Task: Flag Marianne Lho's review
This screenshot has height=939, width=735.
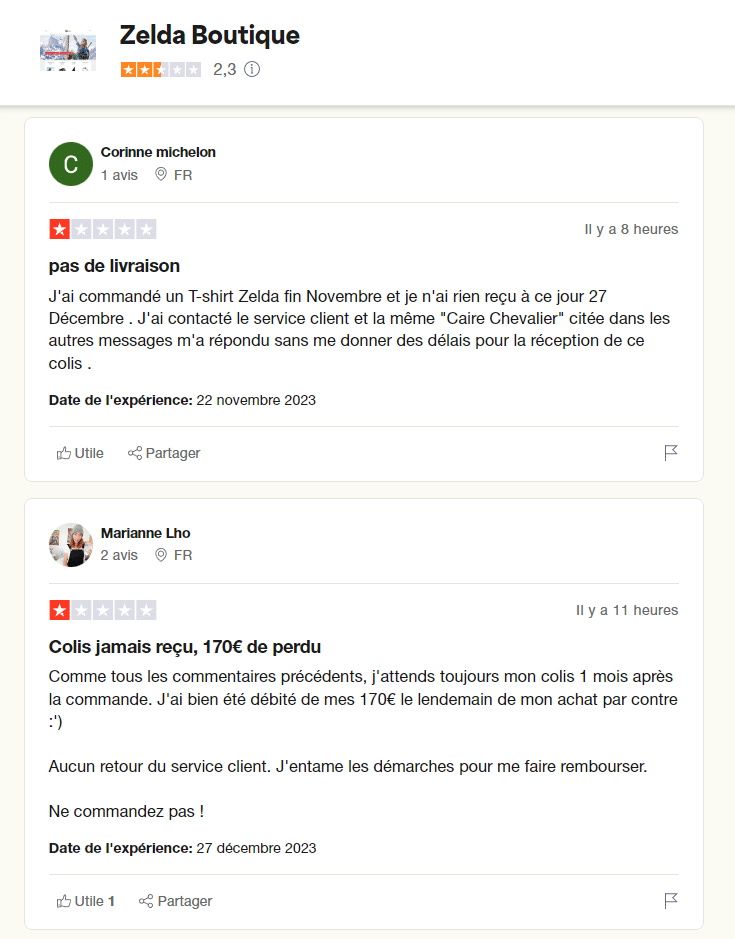Action: point(671,901)
